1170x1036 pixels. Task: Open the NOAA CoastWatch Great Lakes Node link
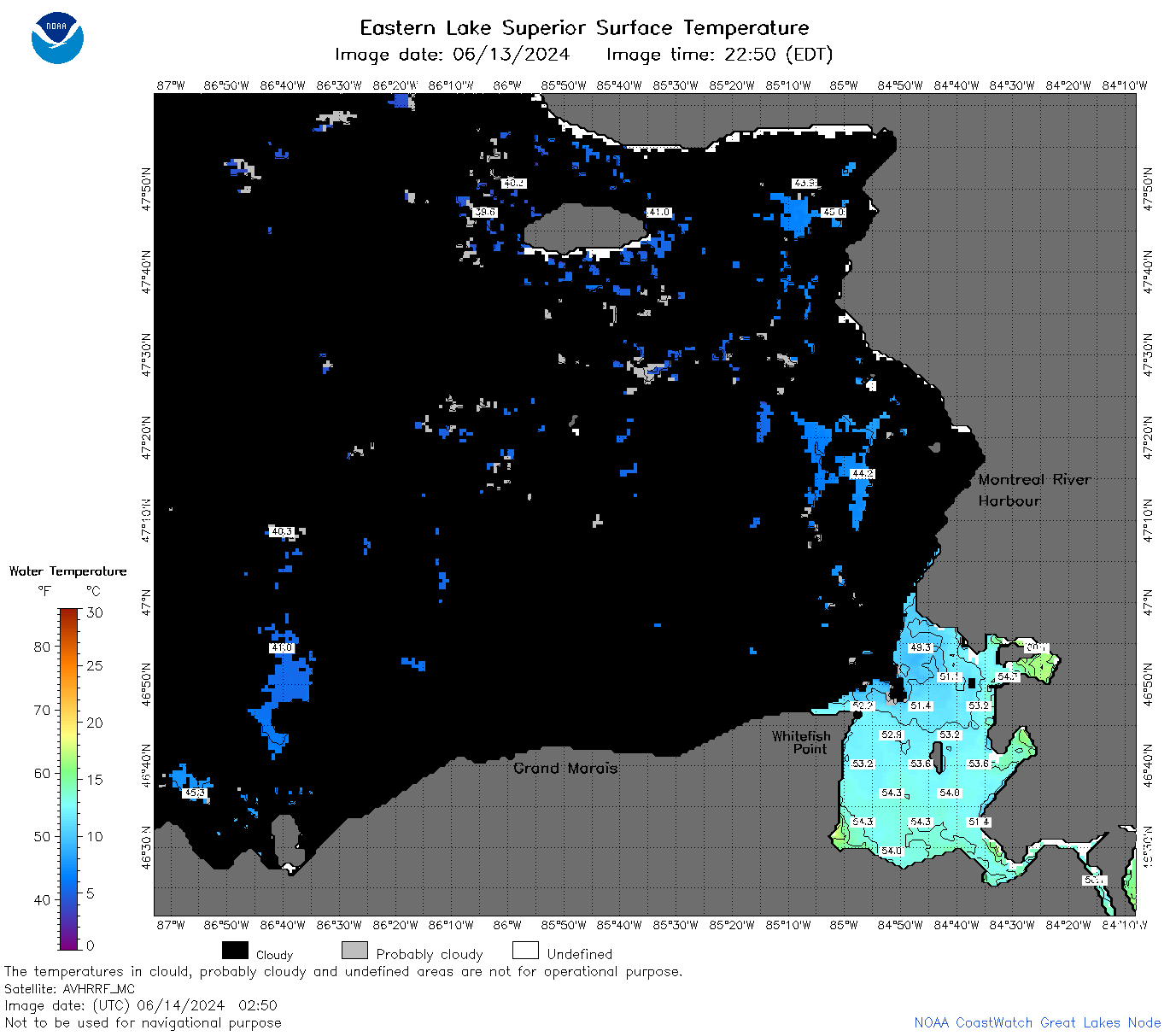1037,1022
